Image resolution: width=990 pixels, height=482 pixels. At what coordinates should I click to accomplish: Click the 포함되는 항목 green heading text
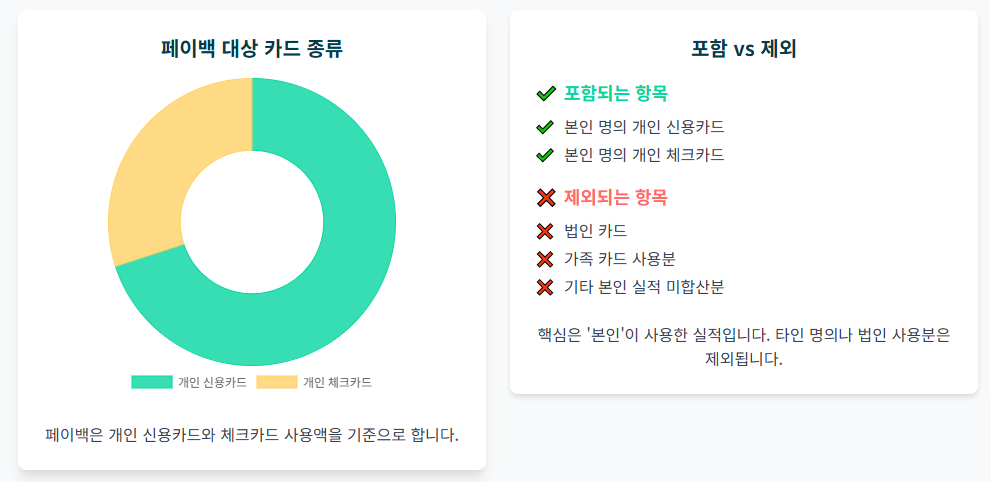click(x=616, y=94)
